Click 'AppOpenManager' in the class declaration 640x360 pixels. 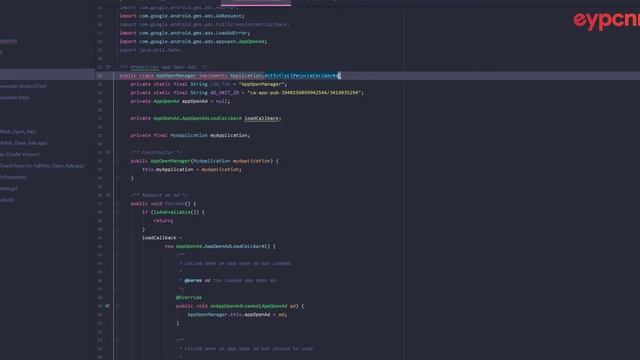[x=176, y=76]
